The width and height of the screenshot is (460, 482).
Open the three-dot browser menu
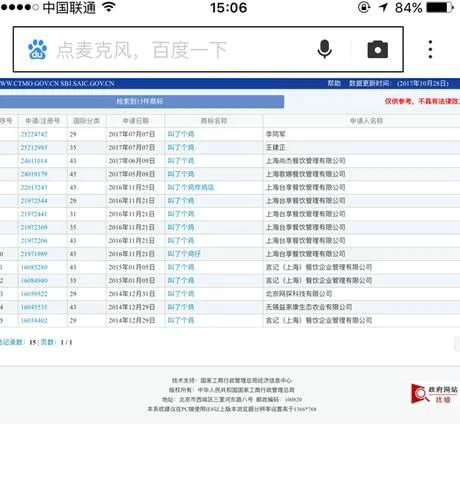click(x=430, y=49)
